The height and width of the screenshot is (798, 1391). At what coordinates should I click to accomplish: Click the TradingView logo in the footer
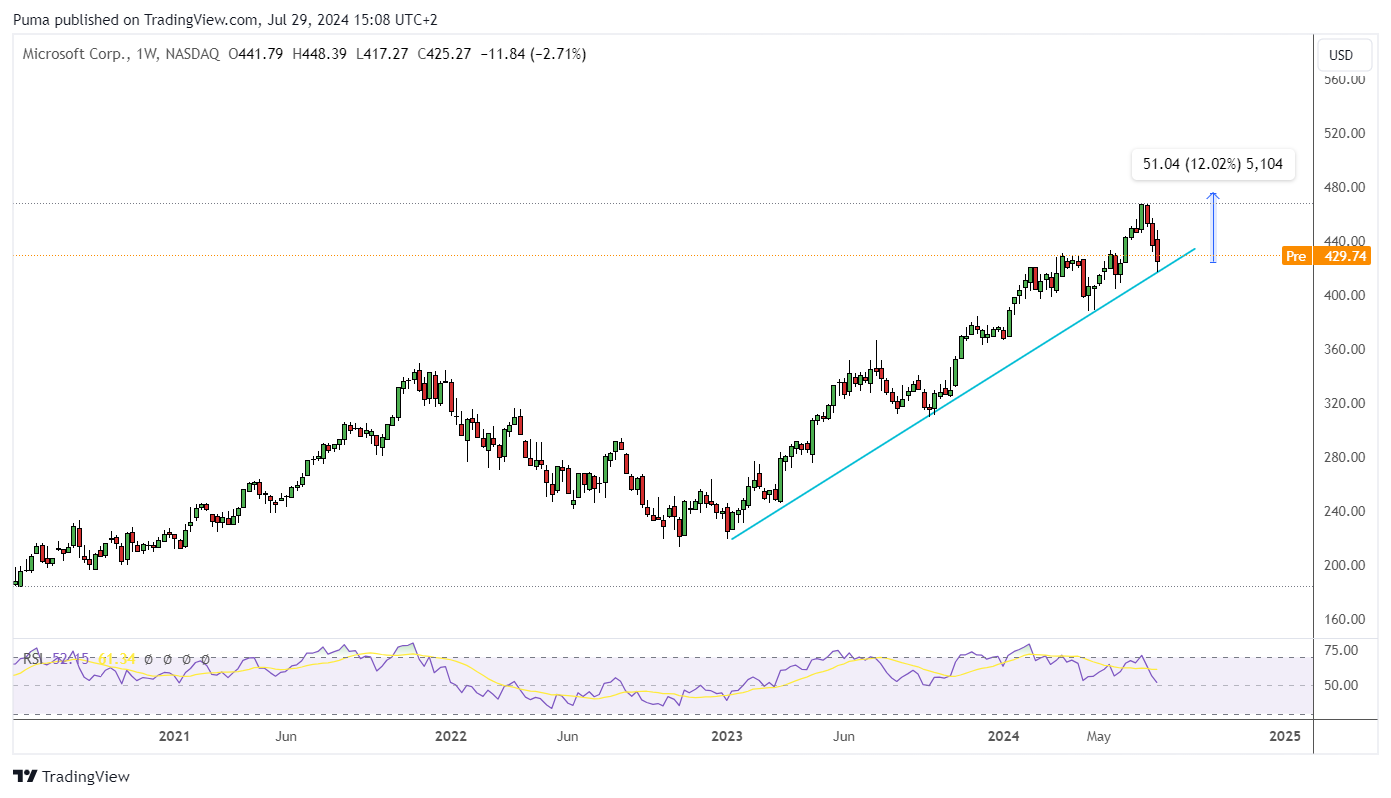tap(71, 776)
